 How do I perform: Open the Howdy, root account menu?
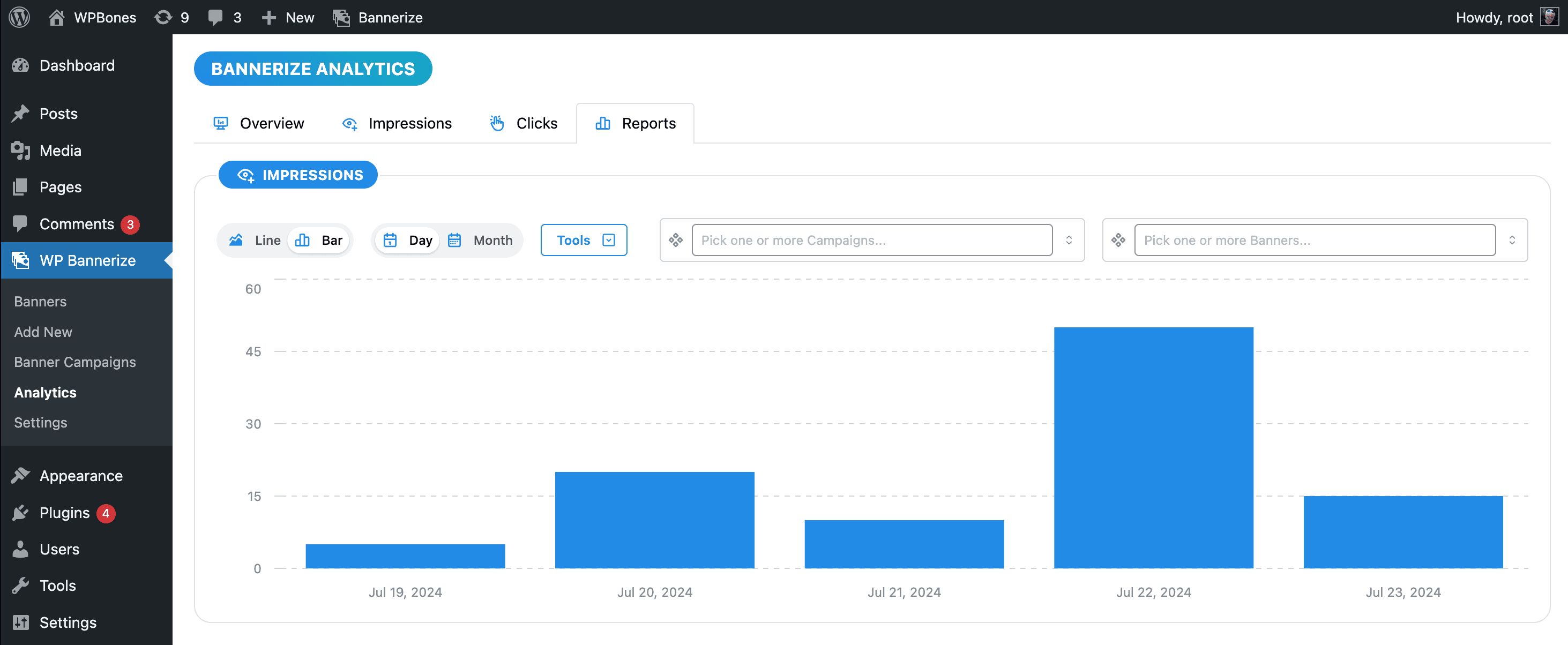point(1506,17)
